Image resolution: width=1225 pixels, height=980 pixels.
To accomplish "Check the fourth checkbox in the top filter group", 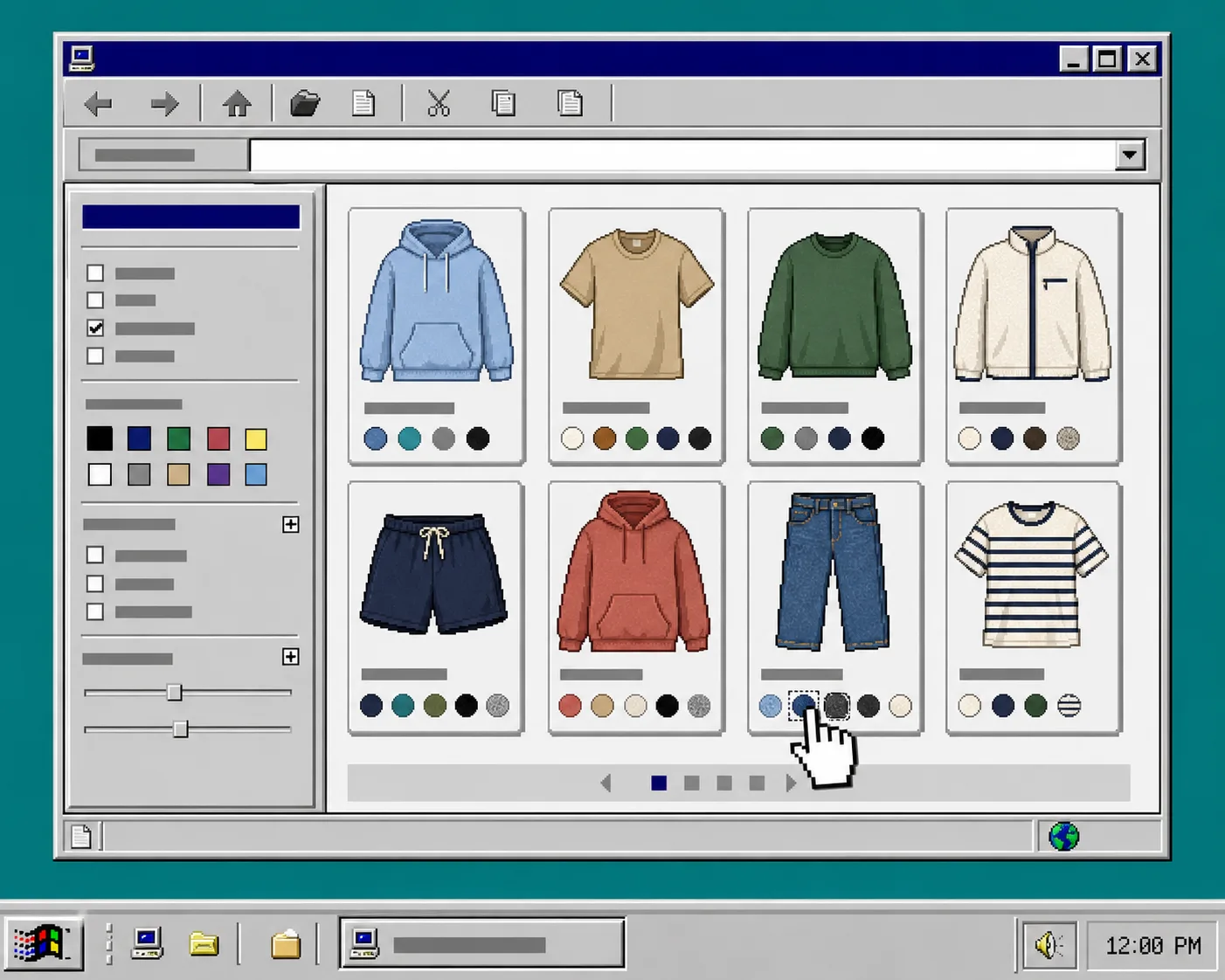I will click(x=95, y=356).
